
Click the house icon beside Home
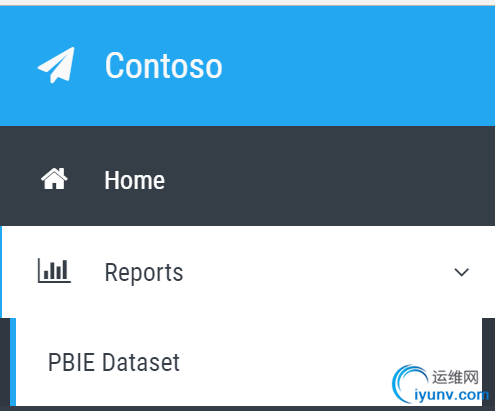point(54,179)
